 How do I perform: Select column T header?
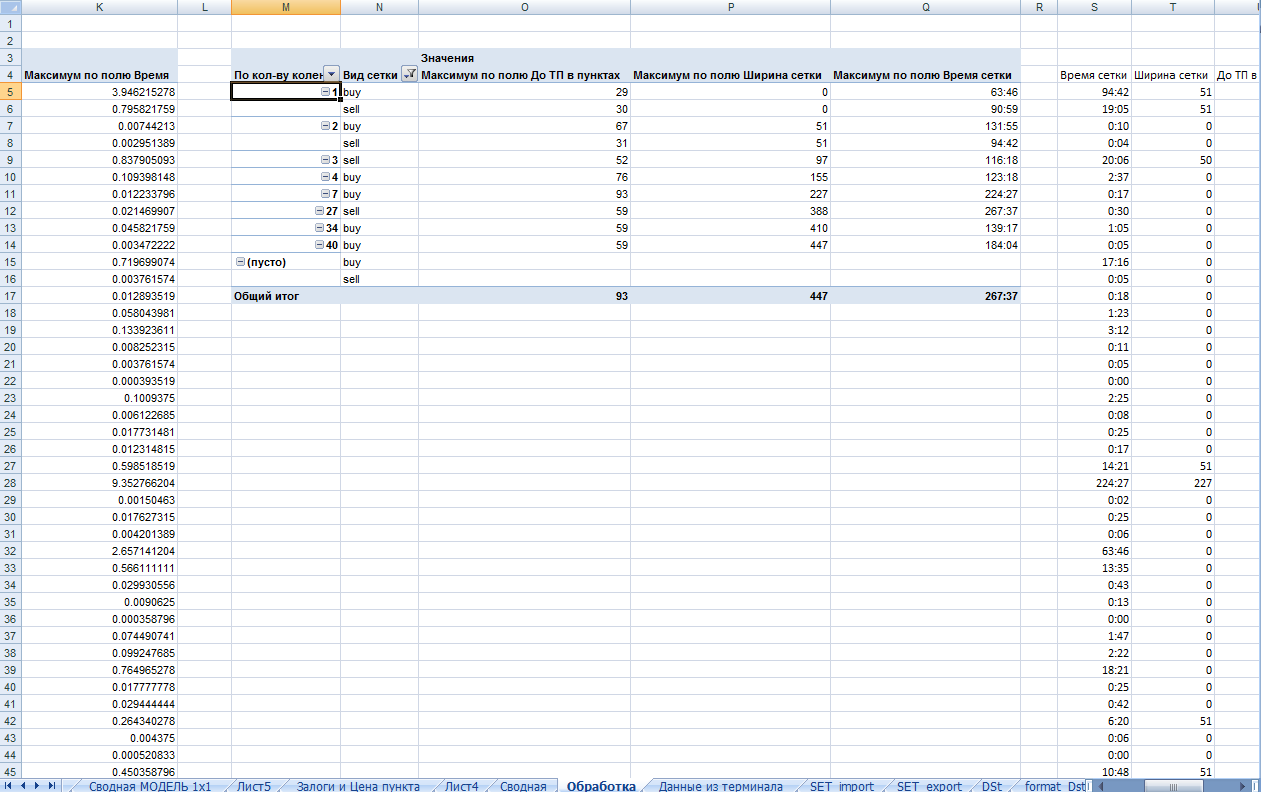click(1173, 7)
